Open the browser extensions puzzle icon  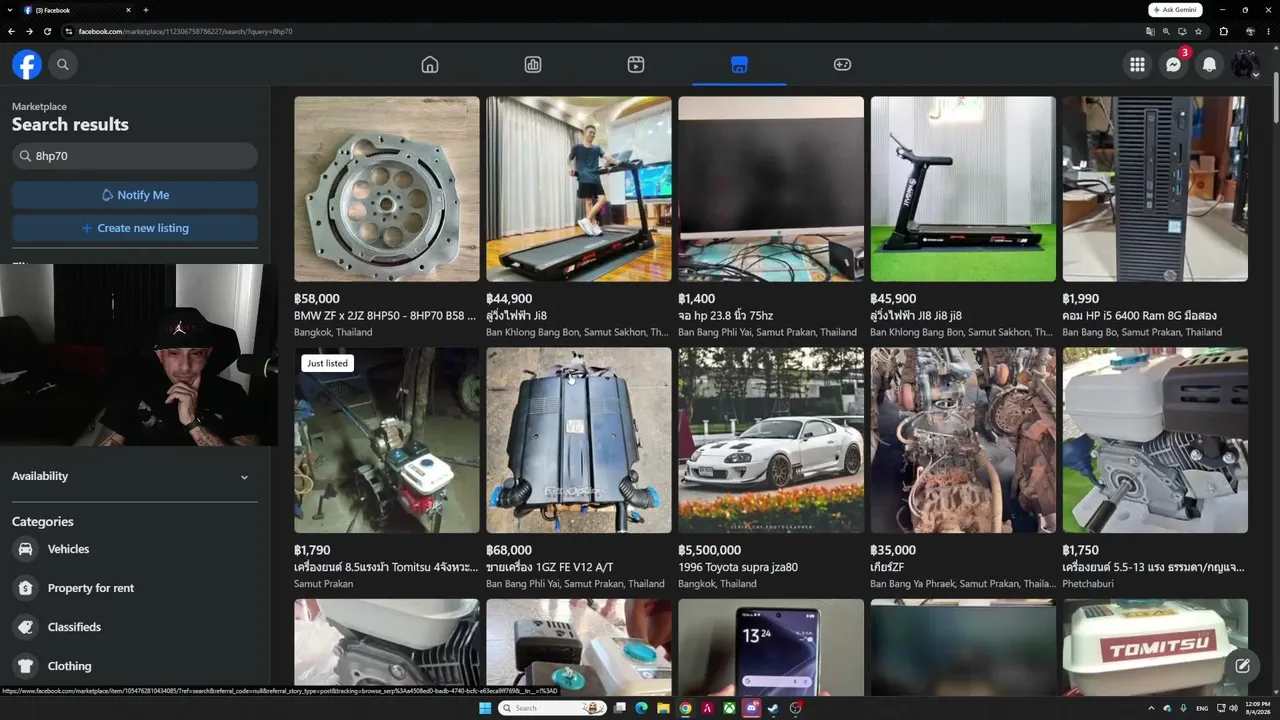coord(1223,31)
